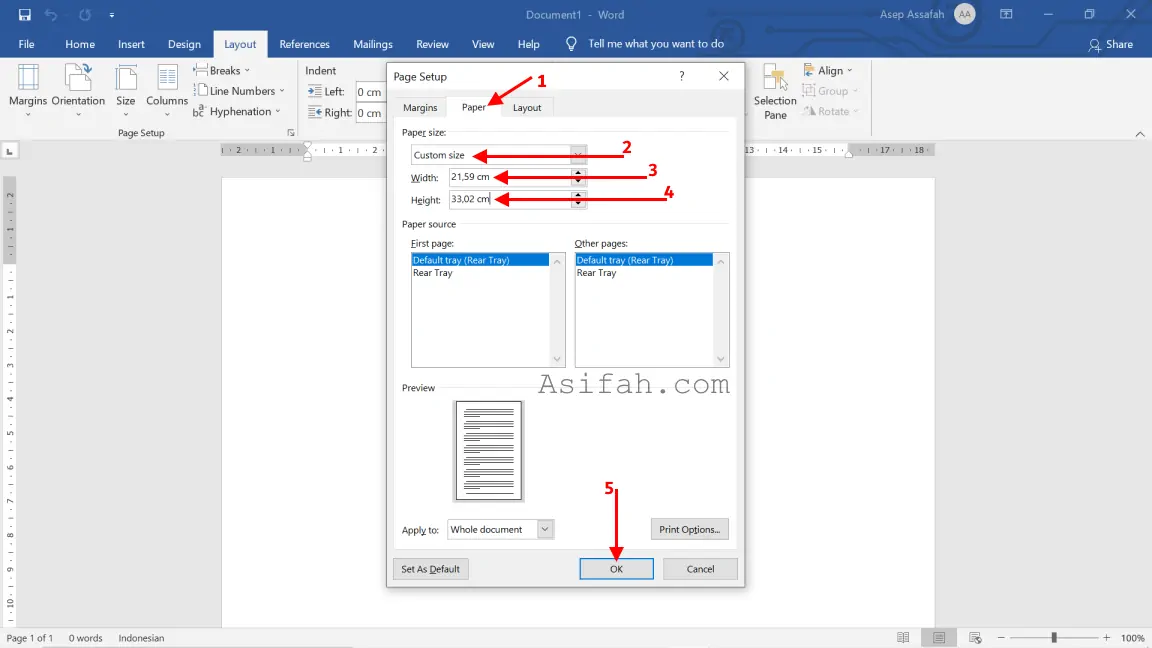Image resolution: width=1152 pixels, height=648 pixels.
Task: Open the Align dropdown
Action: (x=828, y=71)
